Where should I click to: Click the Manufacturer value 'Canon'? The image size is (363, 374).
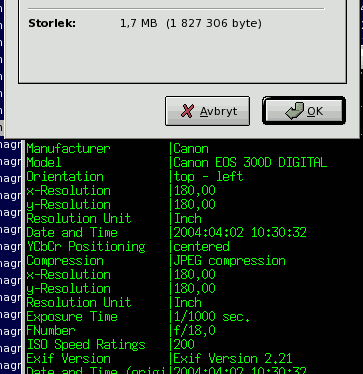(x=191, y=149)
